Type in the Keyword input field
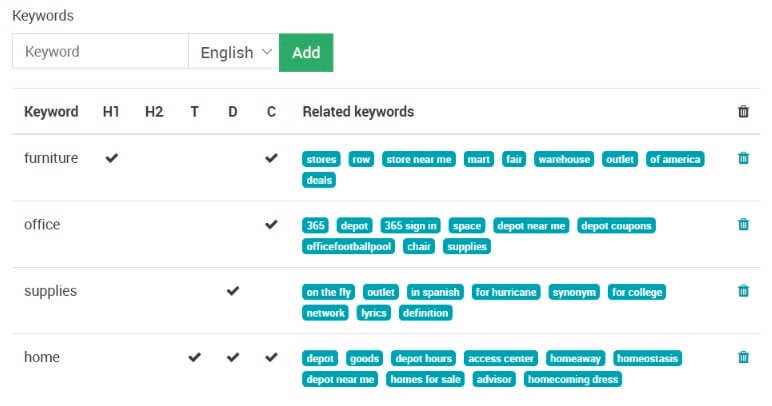The width and height of the screenshot is (772, 406). pyautogui.click(x=100, y=53)
